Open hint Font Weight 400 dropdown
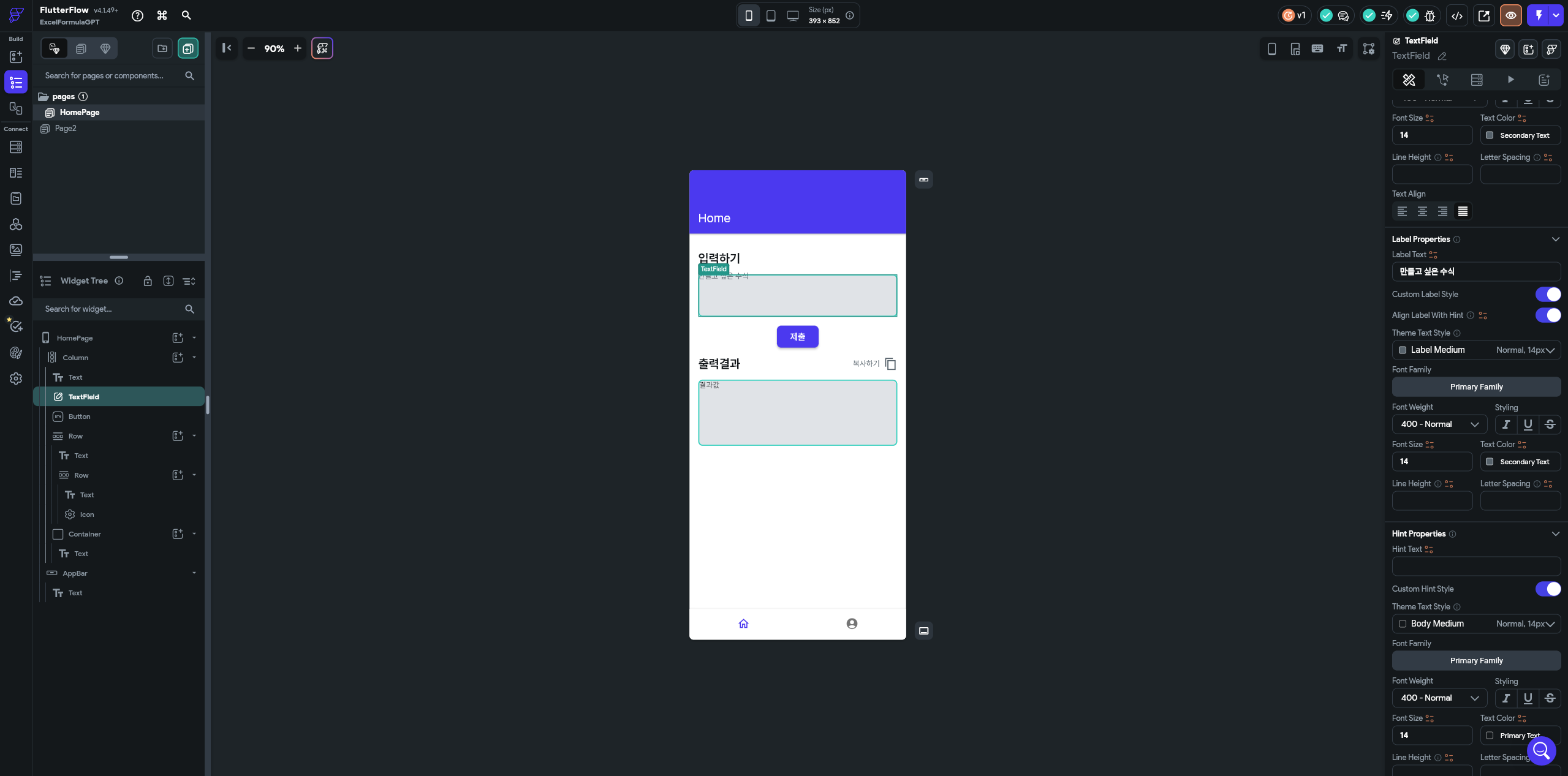This screenshot has height=776, width=1568. [x=1439, y=698]
